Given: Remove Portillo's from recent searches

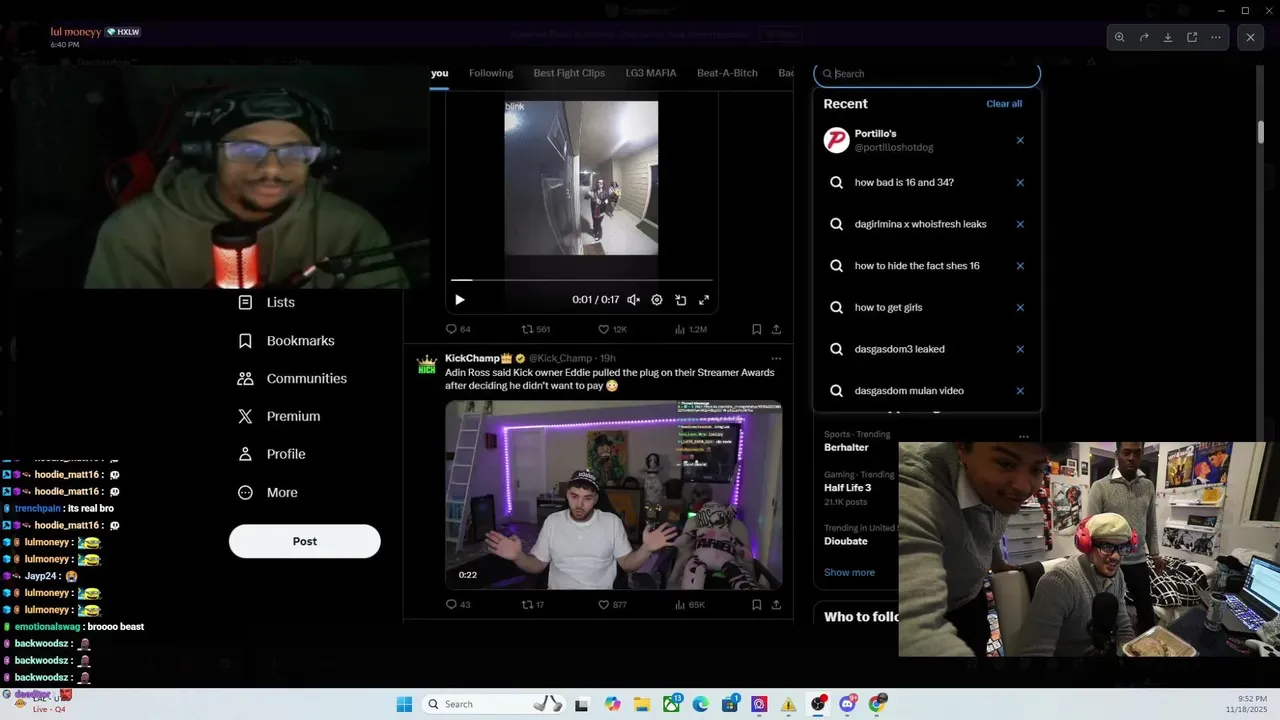Looking at the screenshot, I should coord(1020,140).
